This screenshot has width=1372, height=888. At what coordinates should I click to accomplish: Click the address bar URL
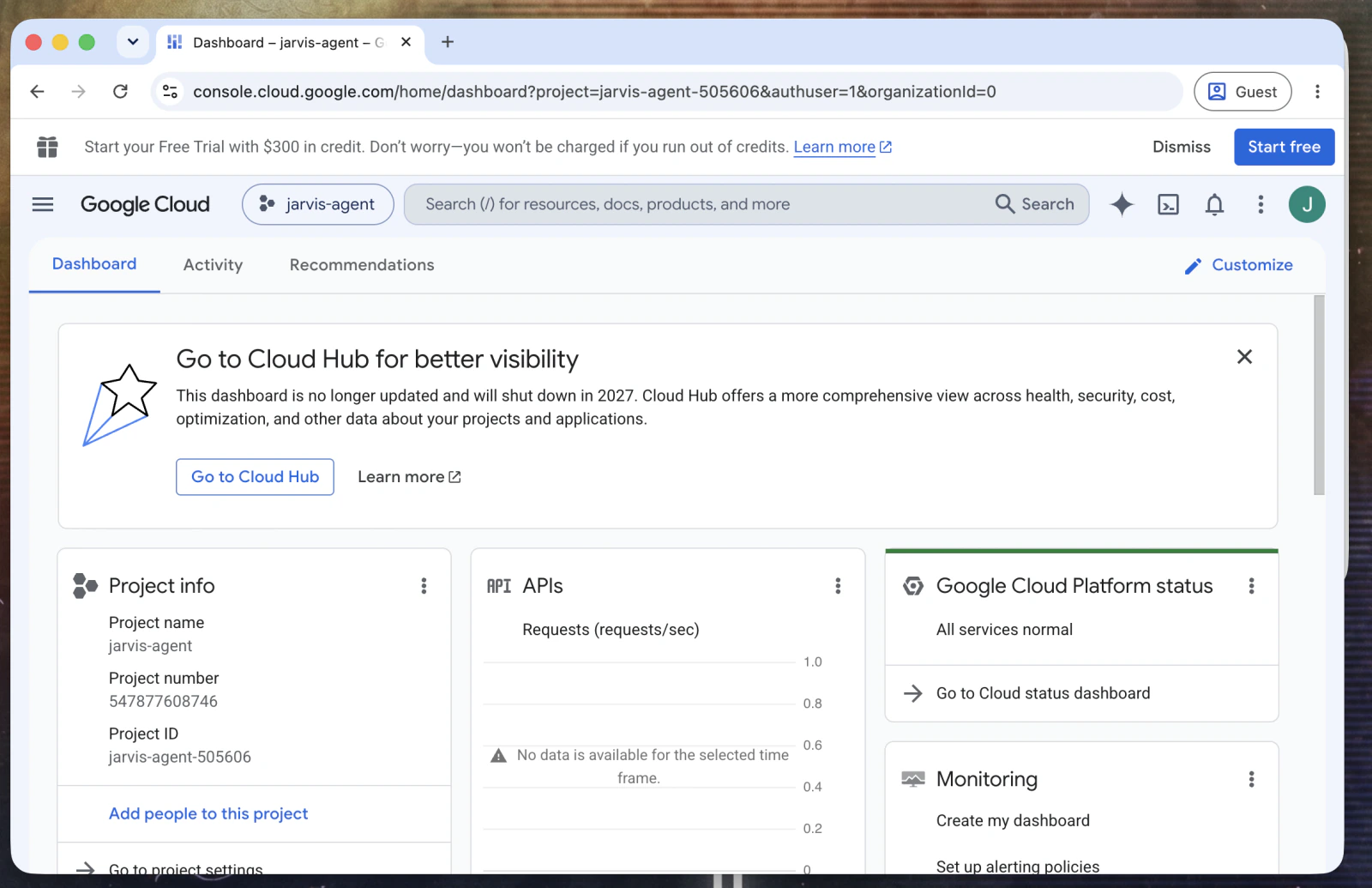coord(594,92)
